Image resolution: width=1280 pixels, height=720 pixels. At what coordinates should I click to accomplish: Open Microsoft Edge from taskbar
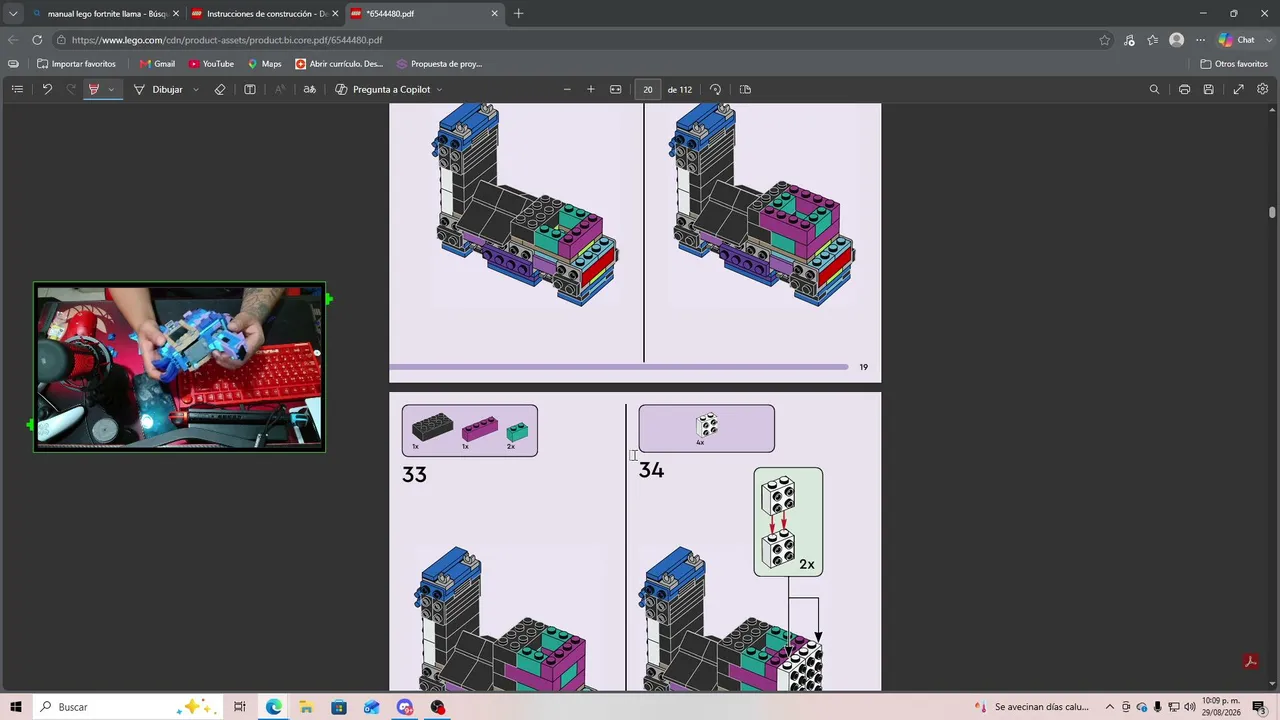pos(273,707)
